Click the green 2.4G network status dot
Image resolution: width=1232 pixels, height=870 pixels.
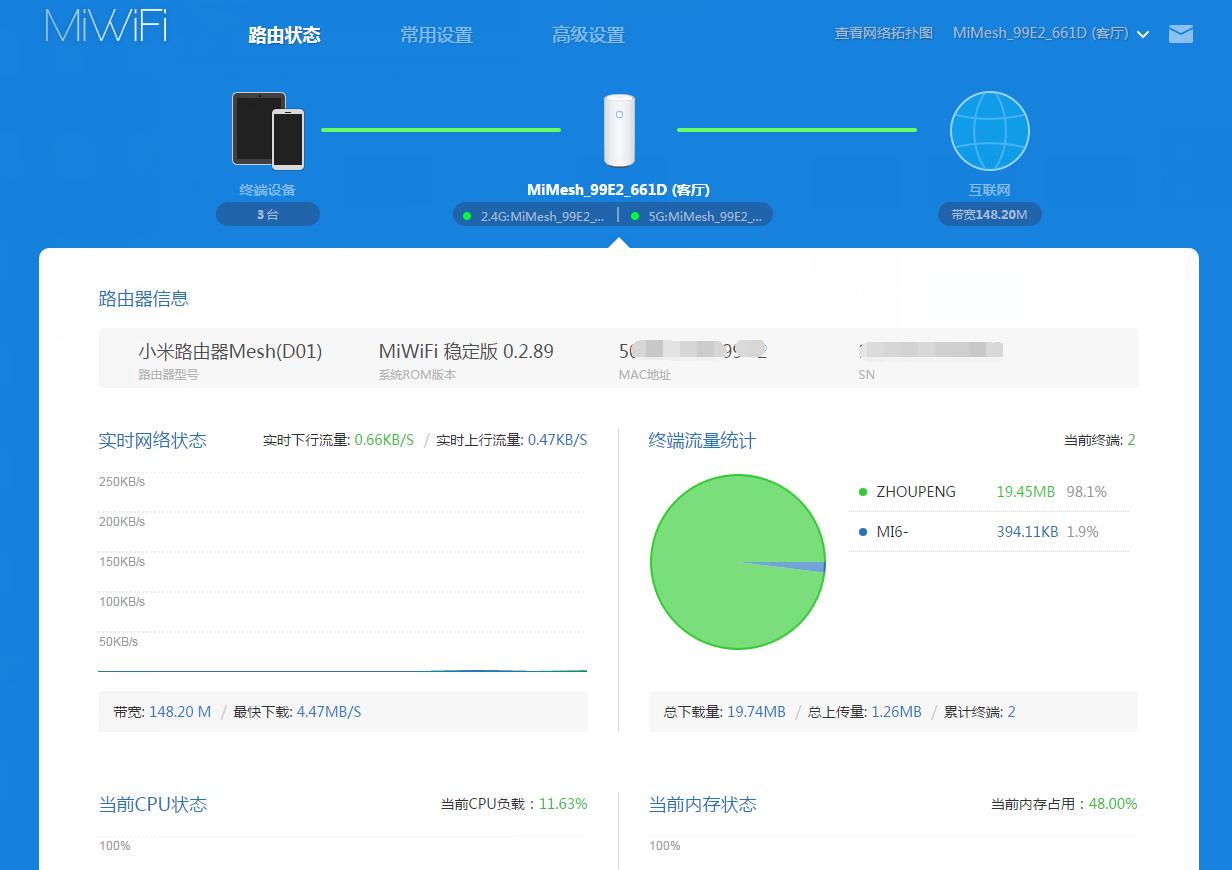tap(466, 214)
